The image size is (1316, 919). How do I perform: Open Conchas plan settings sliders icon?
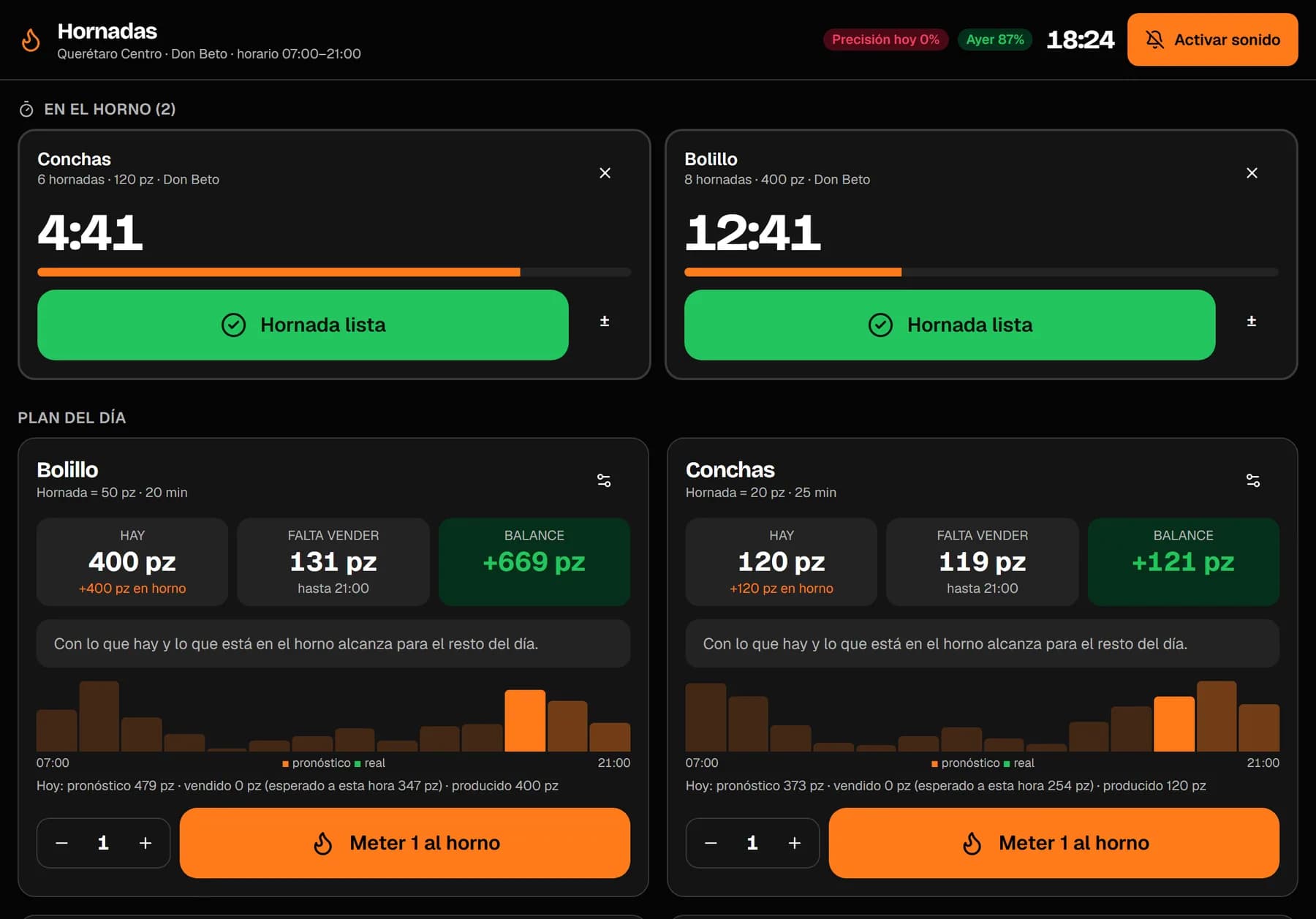pos(1253,480)
